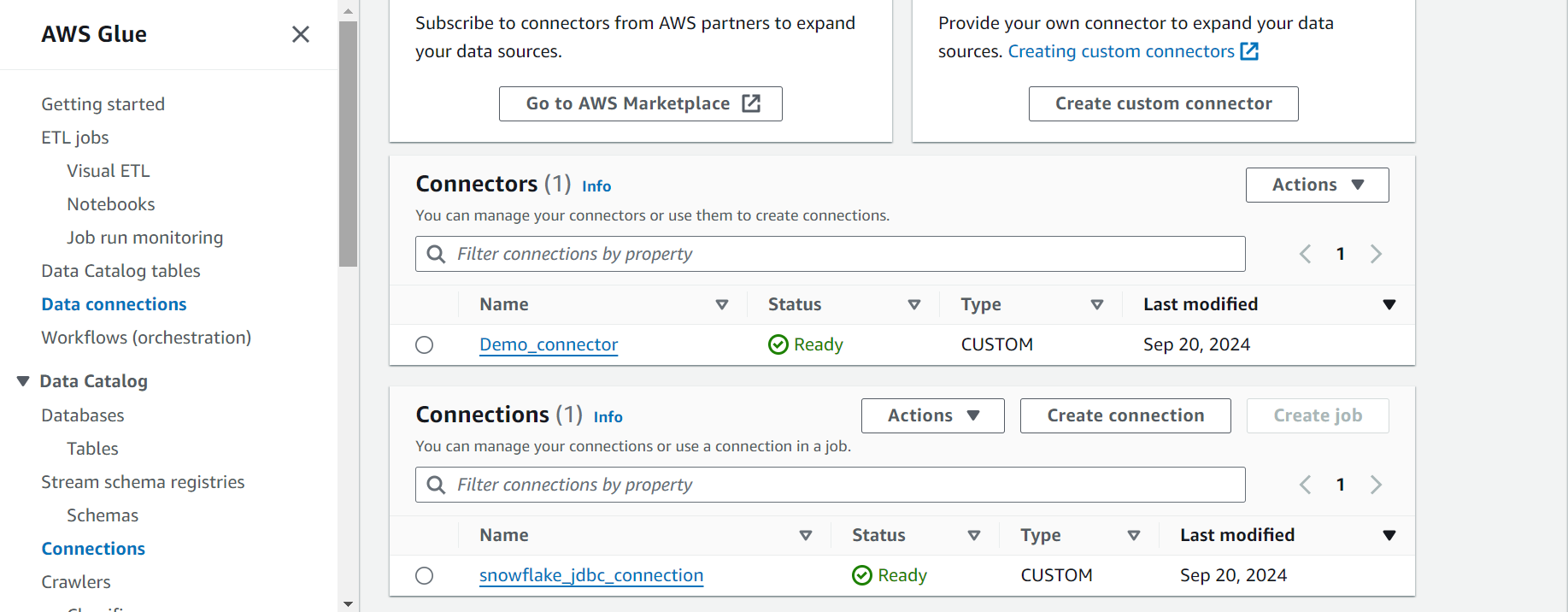Open snowflake_jdbc_connection link

click(x=591, y=575)
